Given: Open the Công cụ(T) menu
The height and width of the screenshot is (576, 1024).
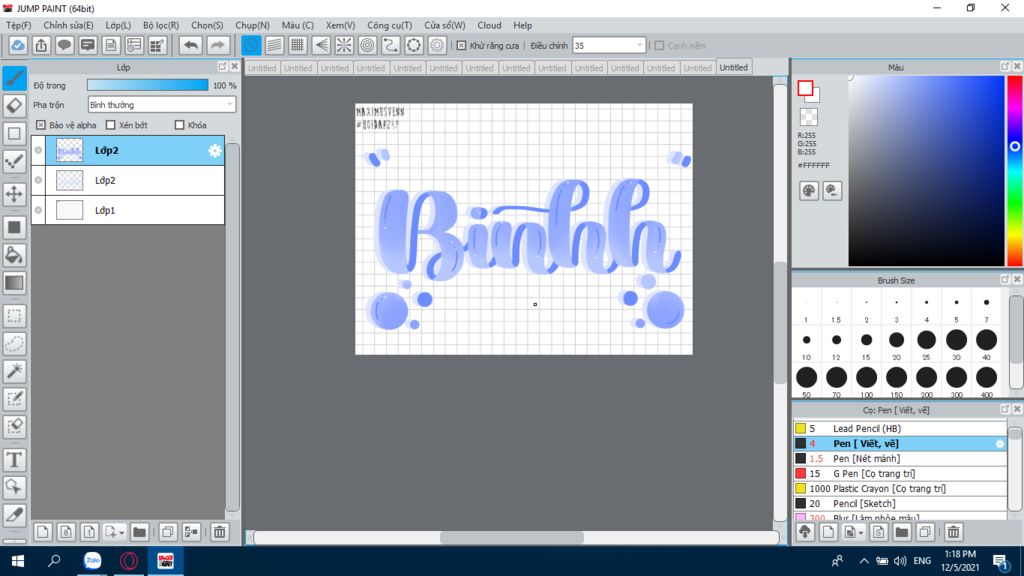Looking at the screenshot, I should tap(389, 25).
